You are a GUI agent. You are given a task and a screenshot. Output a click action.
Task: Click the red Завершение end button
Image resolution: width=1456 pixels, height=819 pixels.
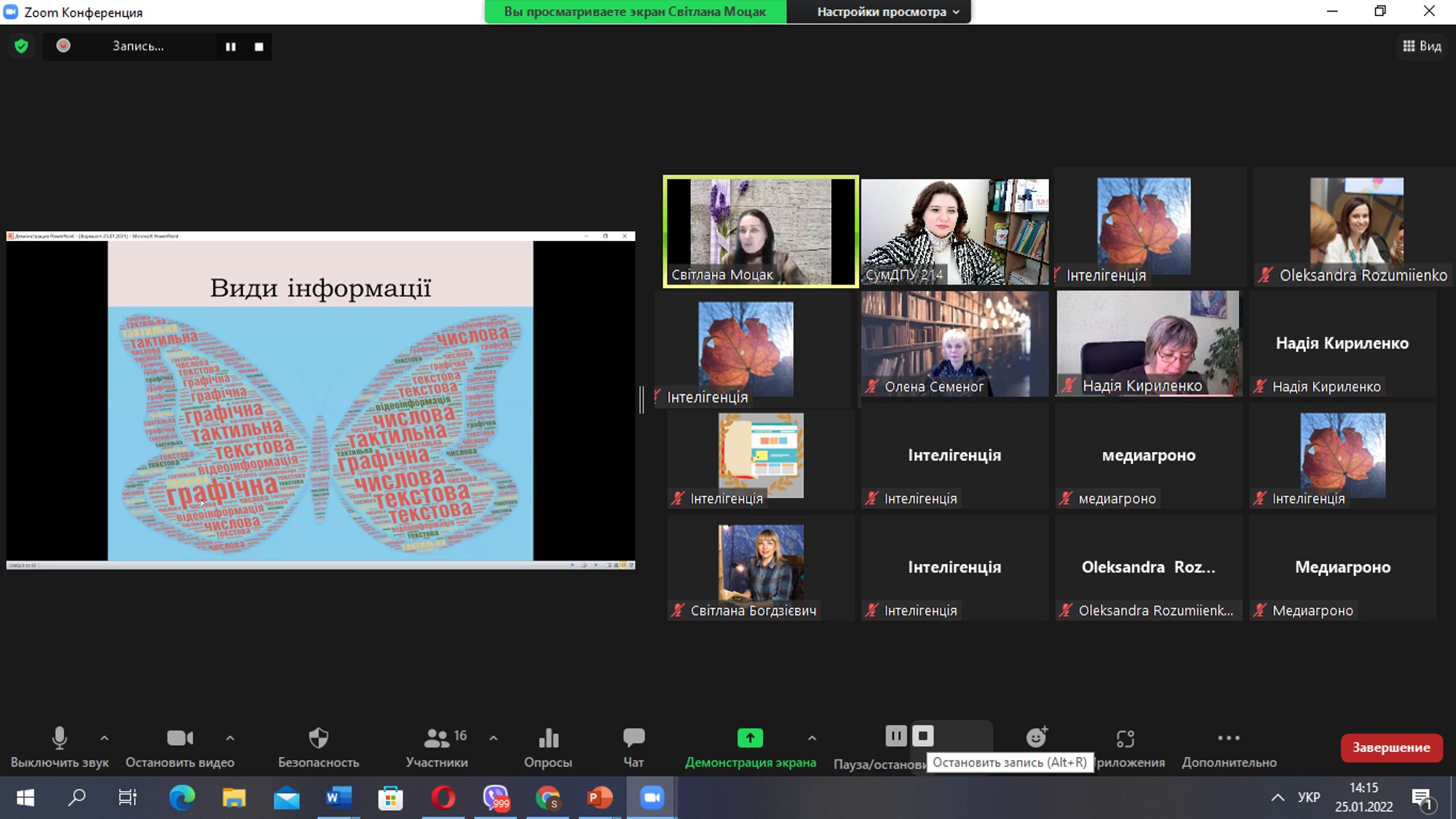click(1391, 748)
